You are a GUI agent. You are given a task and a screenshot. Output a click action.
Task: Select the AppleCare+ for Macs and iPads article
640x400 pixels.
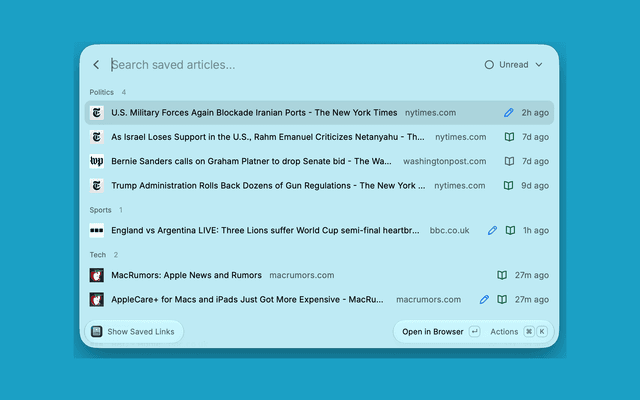tap(319, 299)
